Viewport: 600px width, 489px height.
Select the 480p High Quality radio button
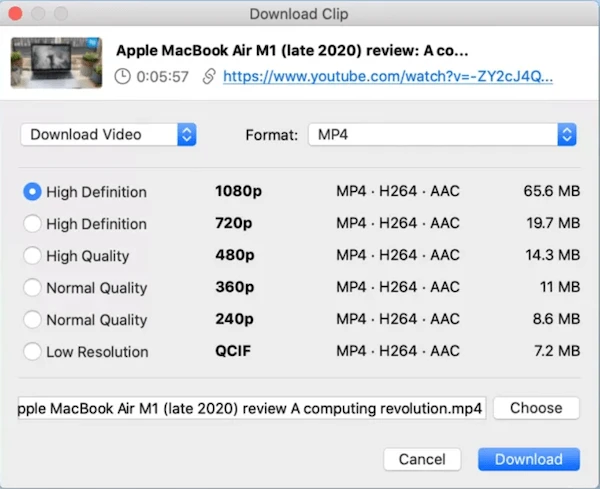click(x=32, y=255)
